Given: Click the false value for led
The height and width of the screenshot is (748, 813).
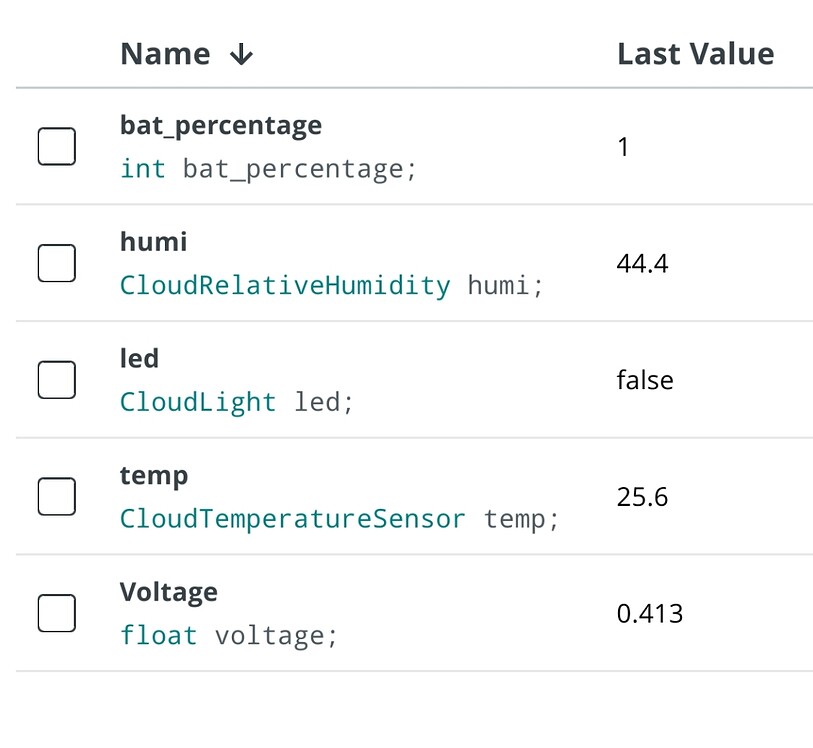Looking at the screenshot, I should point(646,380).
